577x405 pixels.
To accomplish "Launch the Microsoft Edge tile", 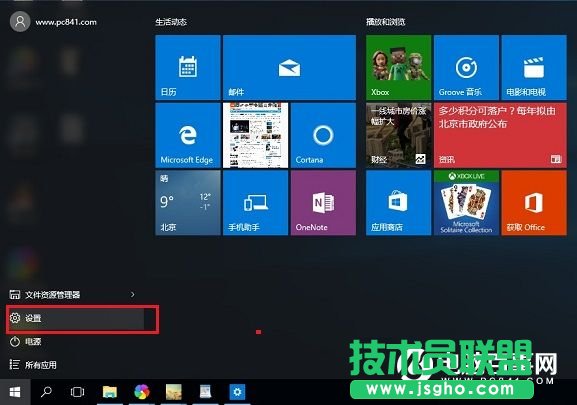I will coord(188,135).
